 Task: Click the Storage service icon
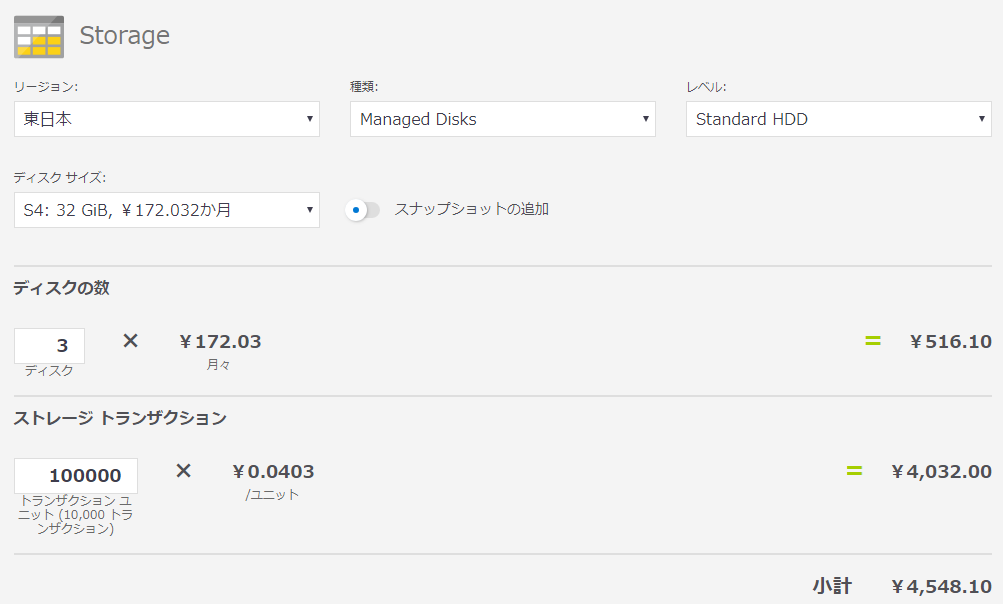click(x=39, y=37)
